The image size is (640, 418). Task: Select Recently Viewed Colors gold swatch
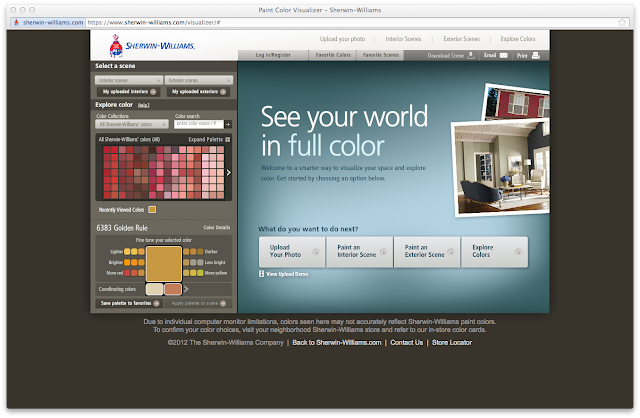click(152, 209)
